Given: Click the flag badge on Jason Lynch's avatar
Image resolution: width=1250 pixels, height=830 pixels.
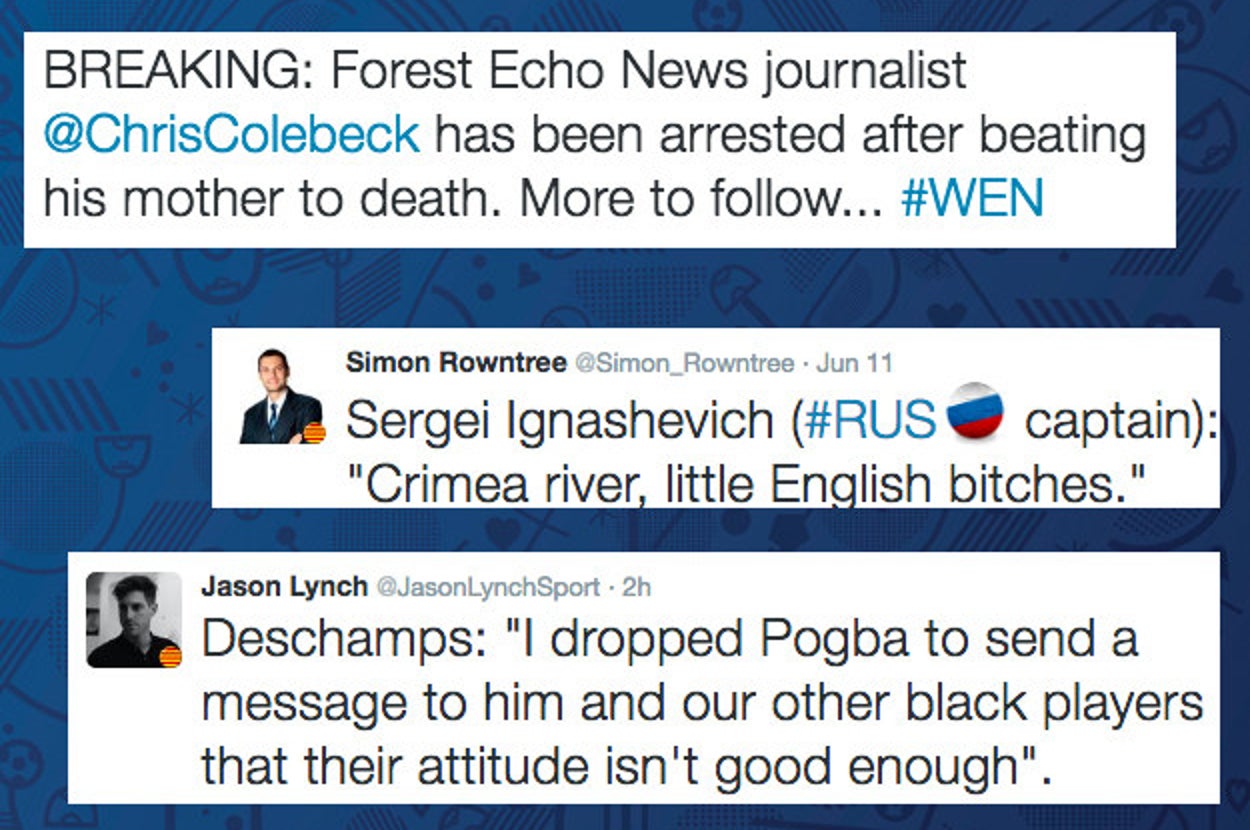Looking at the screenshot, I should [171, 657].
